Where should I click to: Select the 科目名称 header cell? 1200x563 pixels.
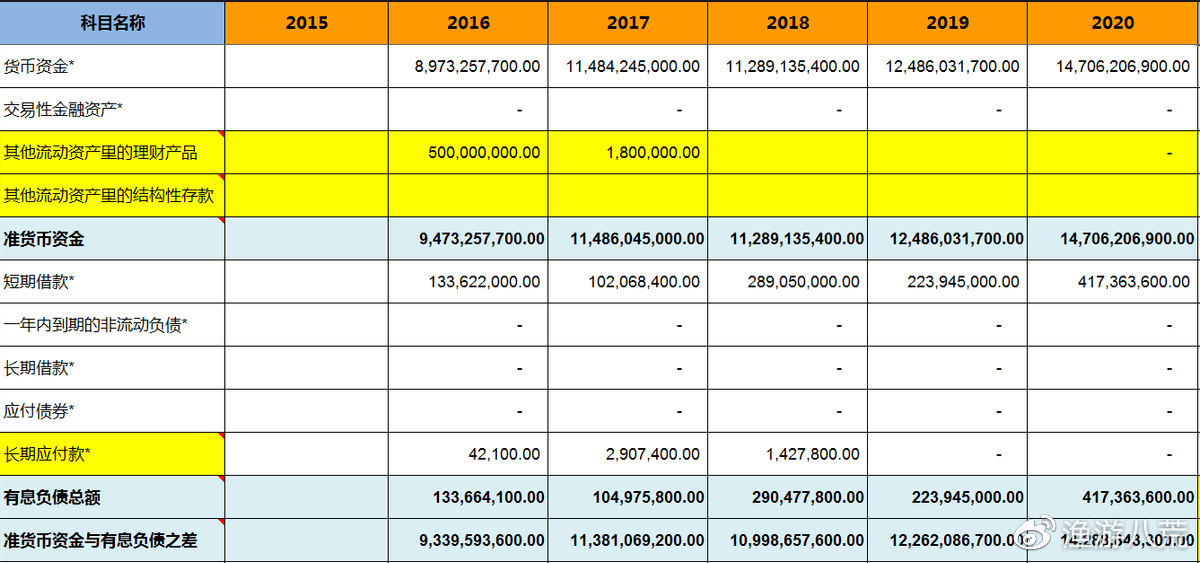pos(112,22)
